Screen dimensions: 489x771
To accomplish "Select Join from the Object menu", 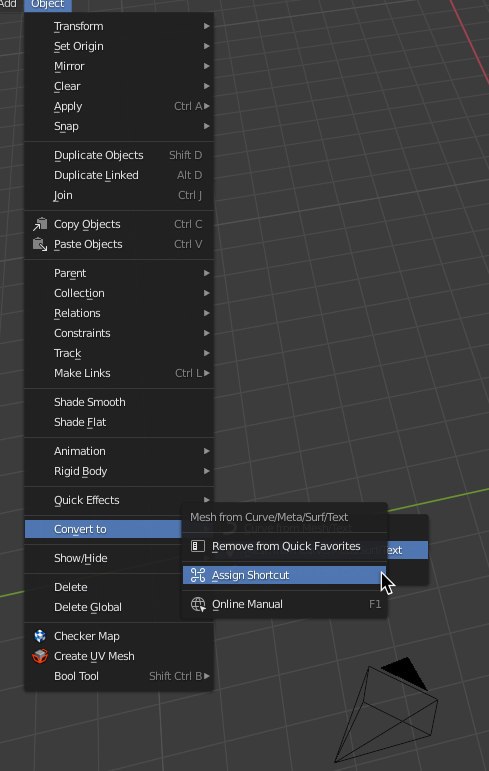I will 119,195.
